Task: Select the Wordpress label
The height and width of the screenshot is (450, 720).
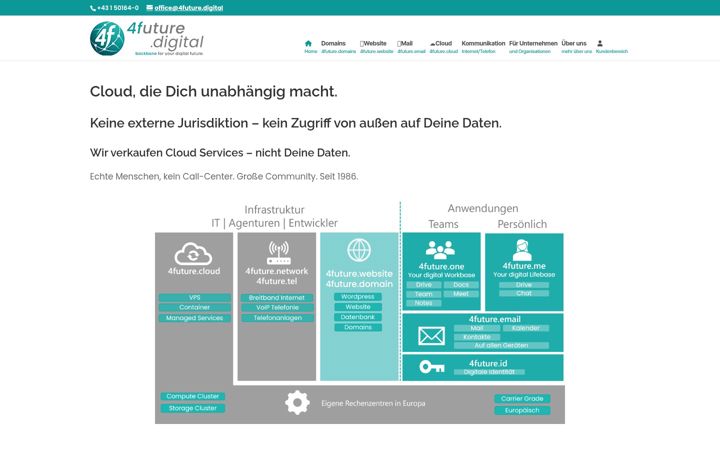Action: (x=358, y=297)
